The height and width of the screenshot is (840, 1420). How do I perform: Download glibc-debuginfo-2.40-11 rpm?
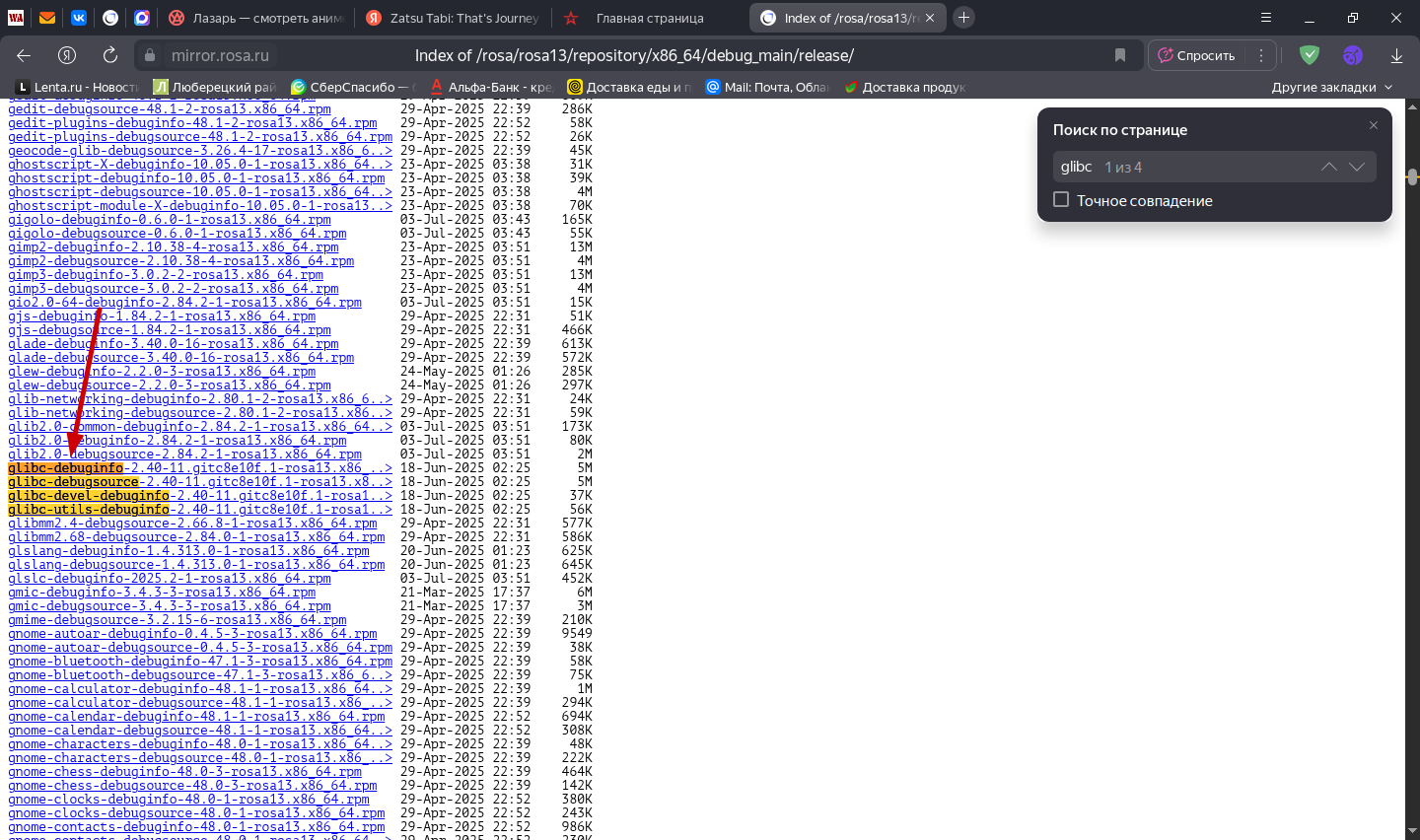tap(200, 468)
